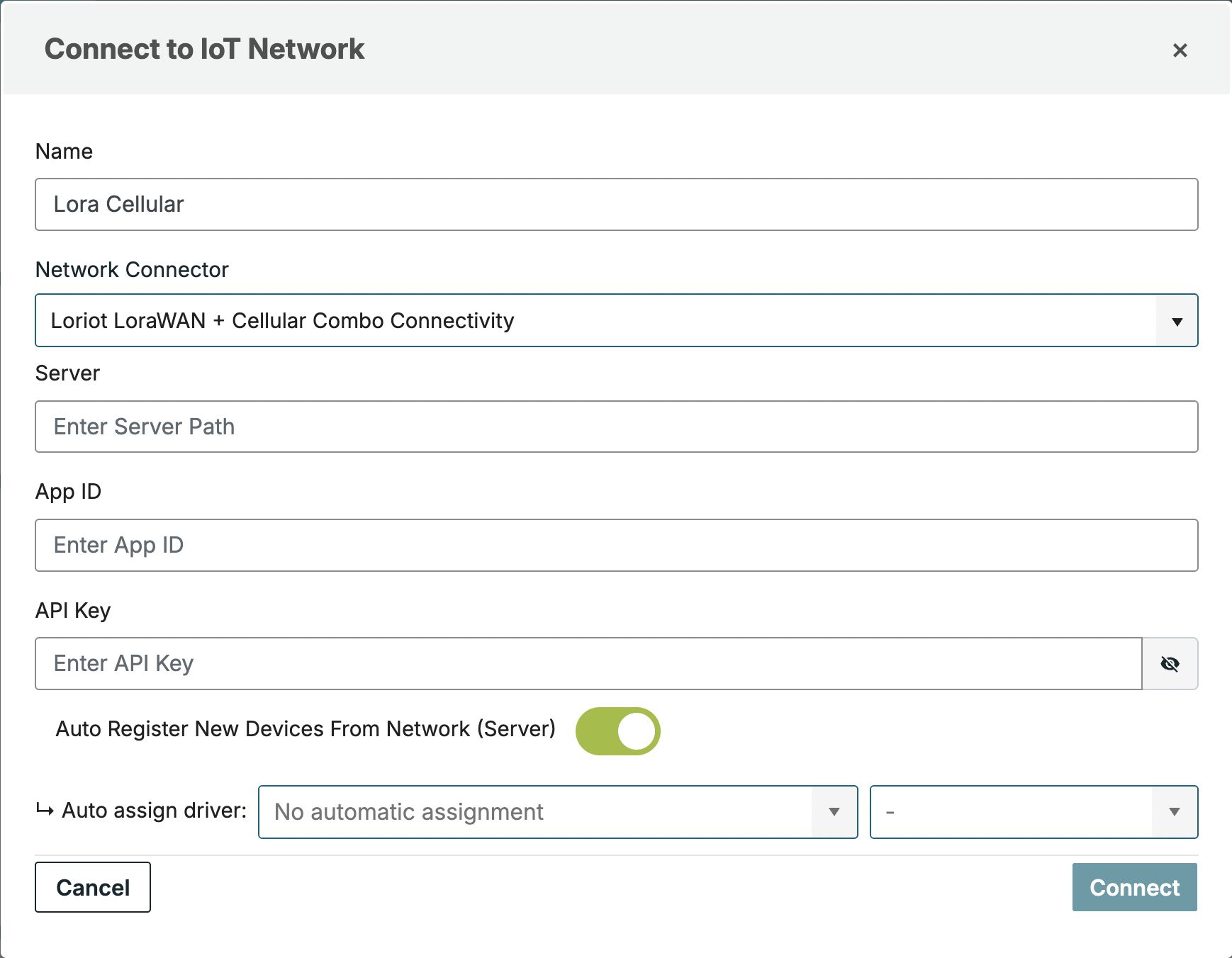
Task: Click the Auto Register New Devices label text
Action: [x=306, y=729]
